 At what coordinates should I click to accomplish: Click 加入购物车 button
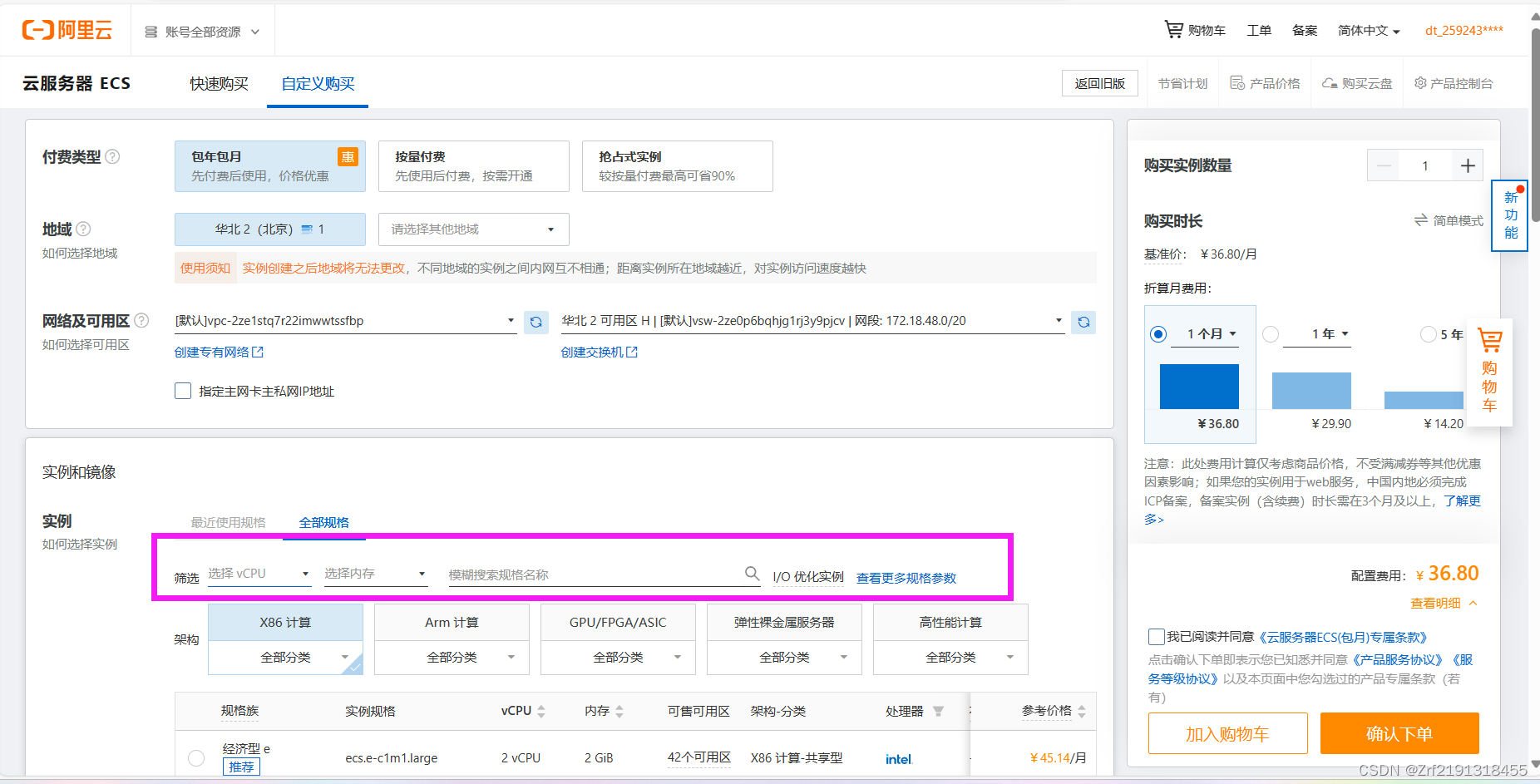pos(1227,733)
